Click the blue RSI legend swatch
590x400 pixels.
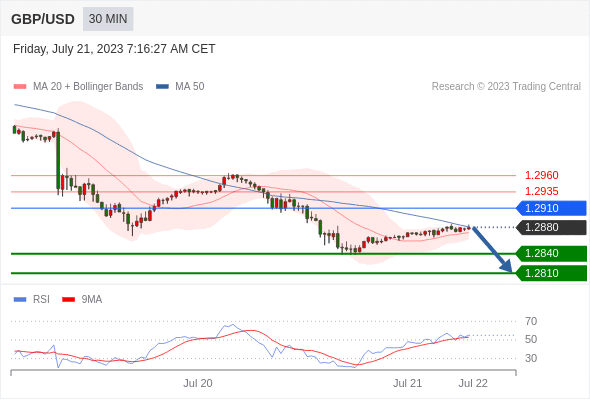(x=20, y=300)
